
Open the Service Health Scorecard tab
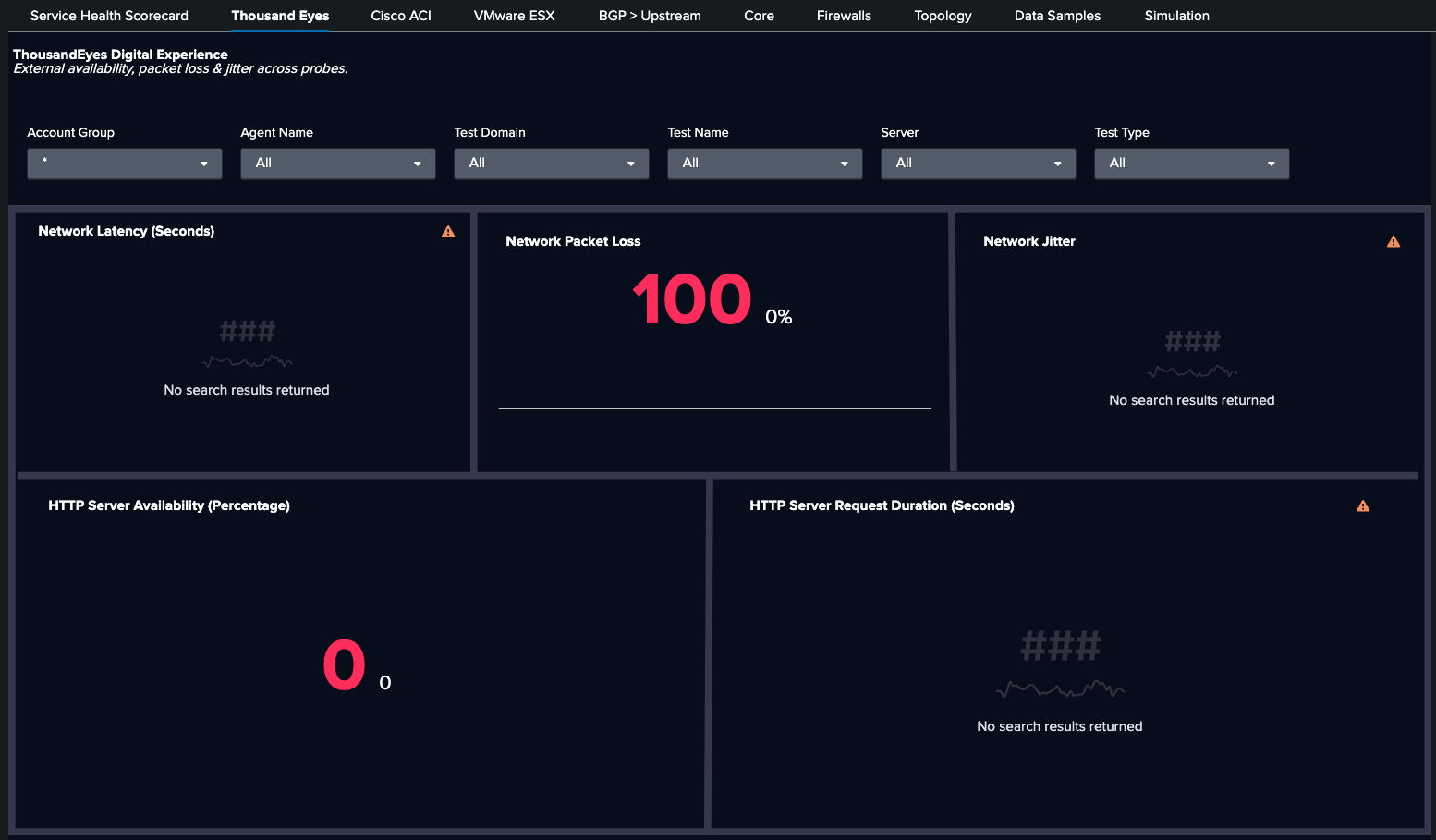point(109,16)
